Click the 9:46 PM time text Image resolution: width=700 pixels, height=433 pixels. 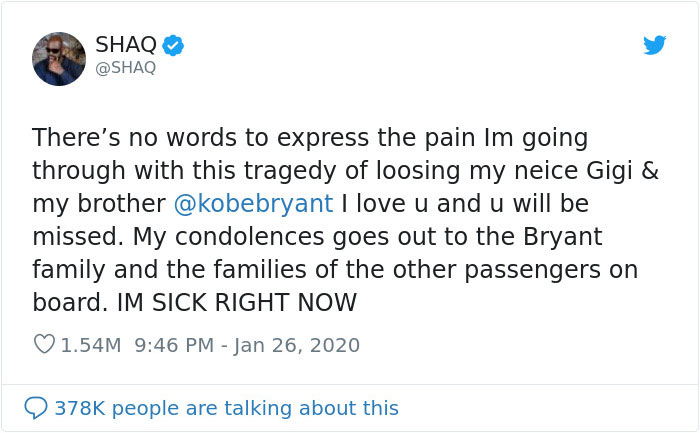click(x=174, y=345)
